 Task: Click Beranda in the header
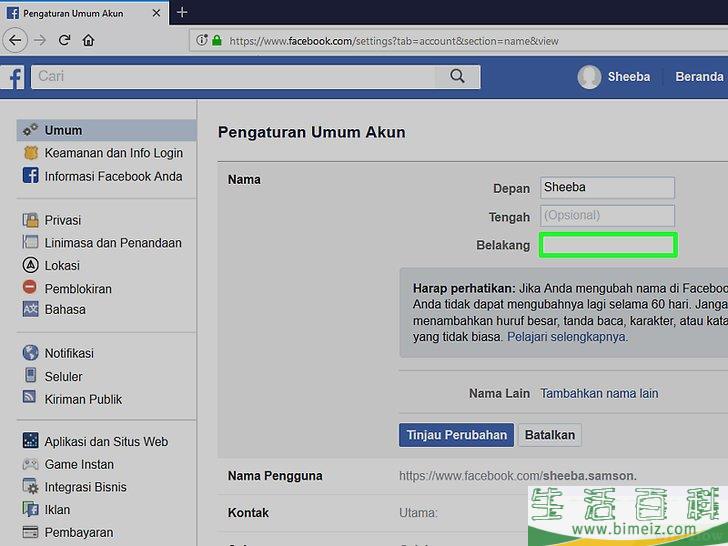[x=699, y=77]
